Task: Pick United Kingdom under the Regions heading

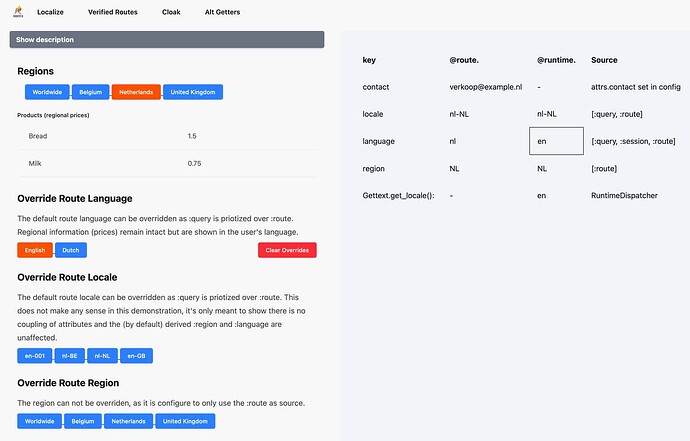Action: pyautogui.click(x=193, y=92)
